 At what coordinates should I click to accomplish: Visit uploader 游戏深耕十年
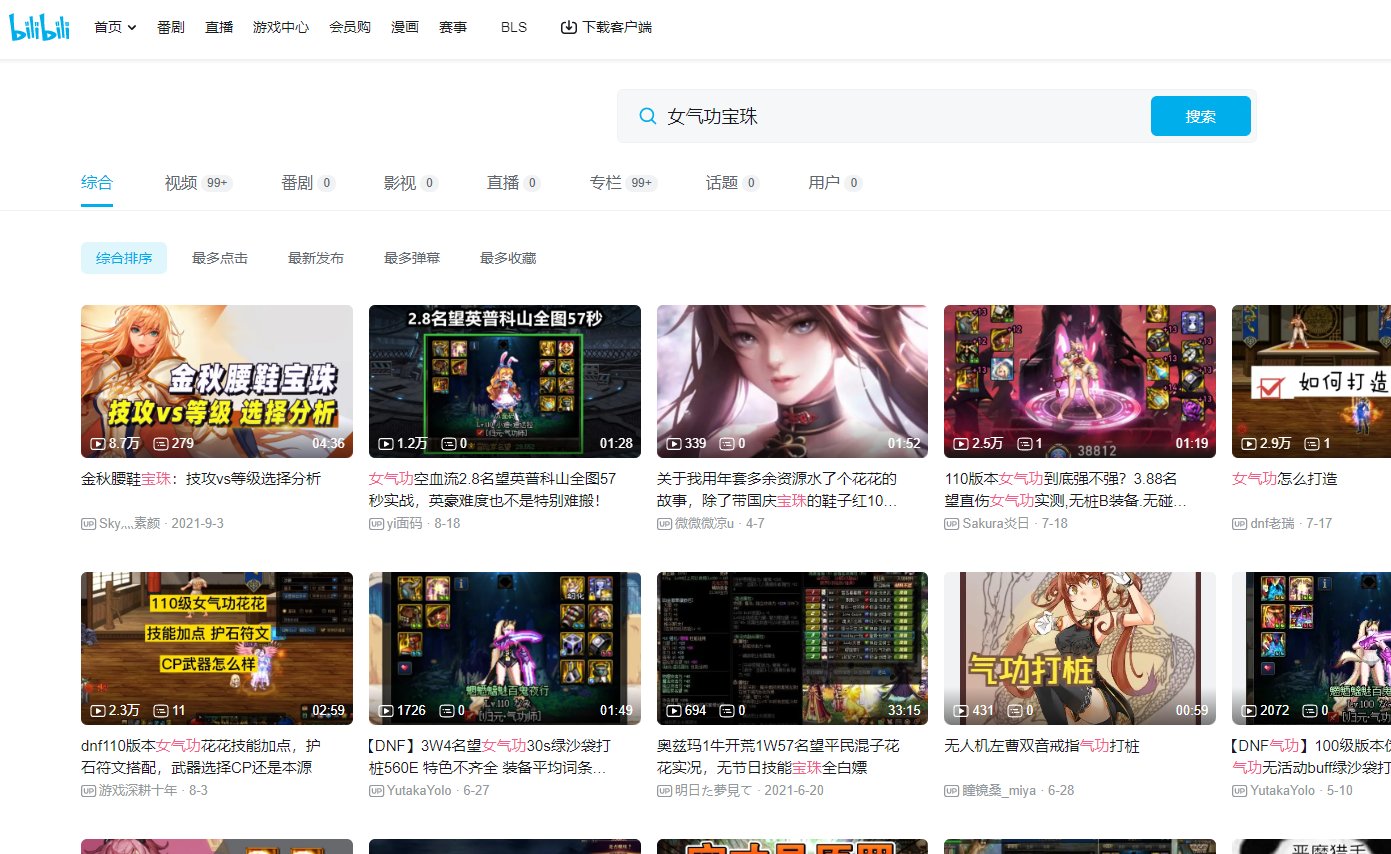tap(138, 790)
